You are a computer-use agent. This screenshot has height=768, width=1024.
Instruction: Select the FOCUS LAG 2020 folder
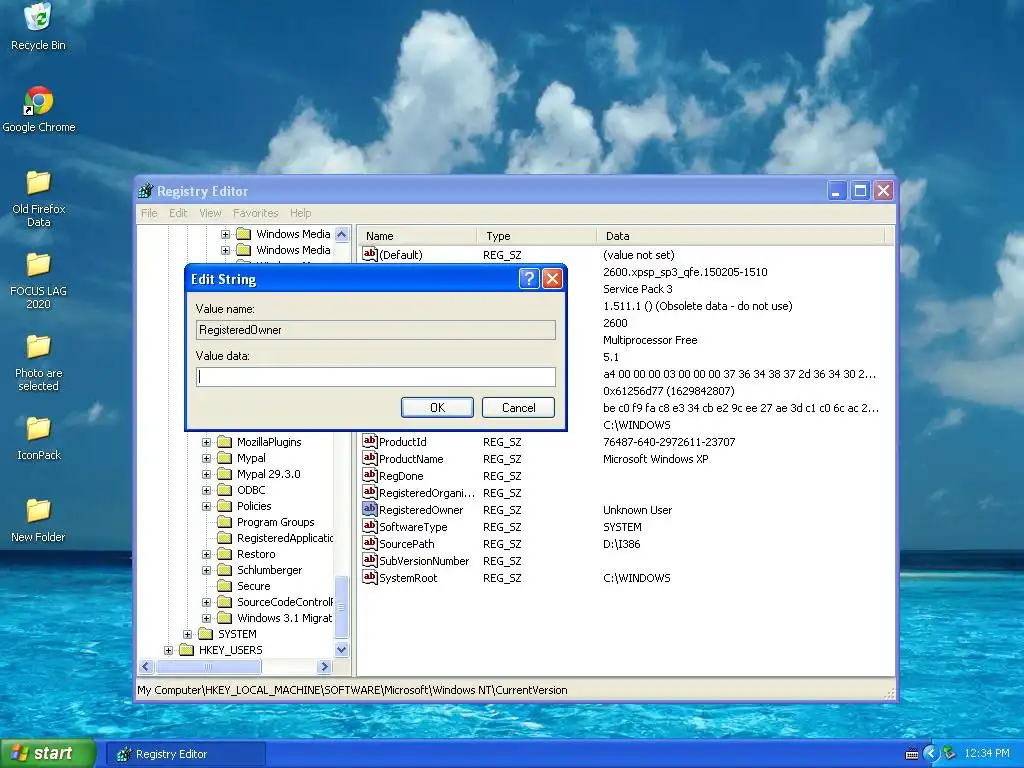39,280
